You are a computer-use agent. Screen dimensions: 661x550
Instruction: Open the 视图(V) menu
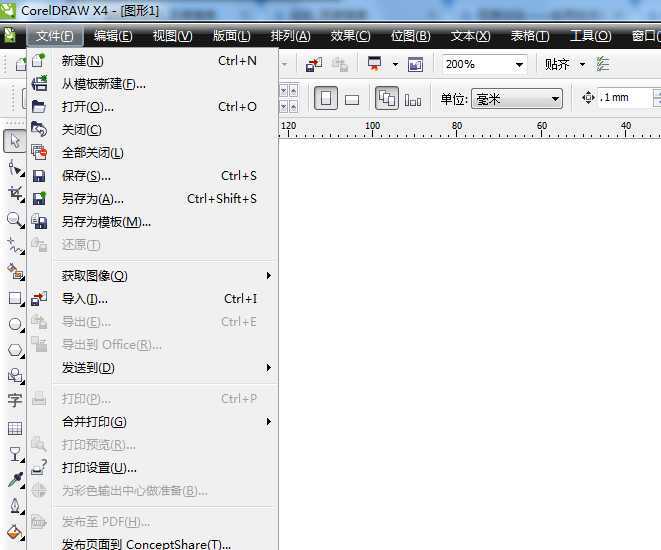coord(172,36)
